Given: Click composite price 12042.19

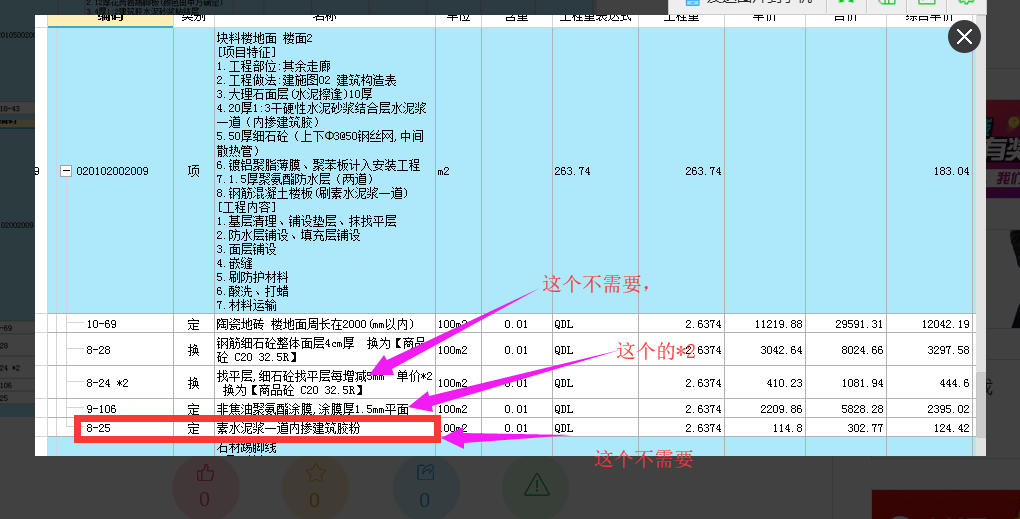Looking at the screenshot, I should pyautogui.click(x=945, y=324).
